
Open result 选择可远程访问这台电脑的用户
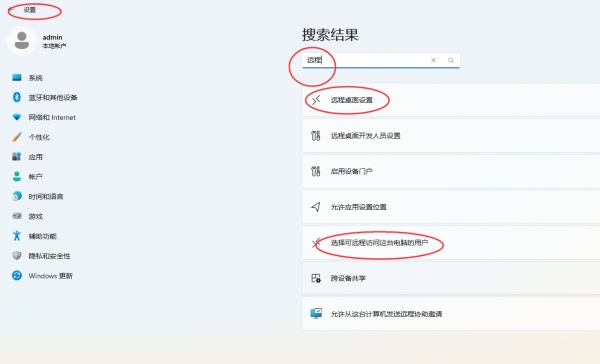[x=451, y=243]
